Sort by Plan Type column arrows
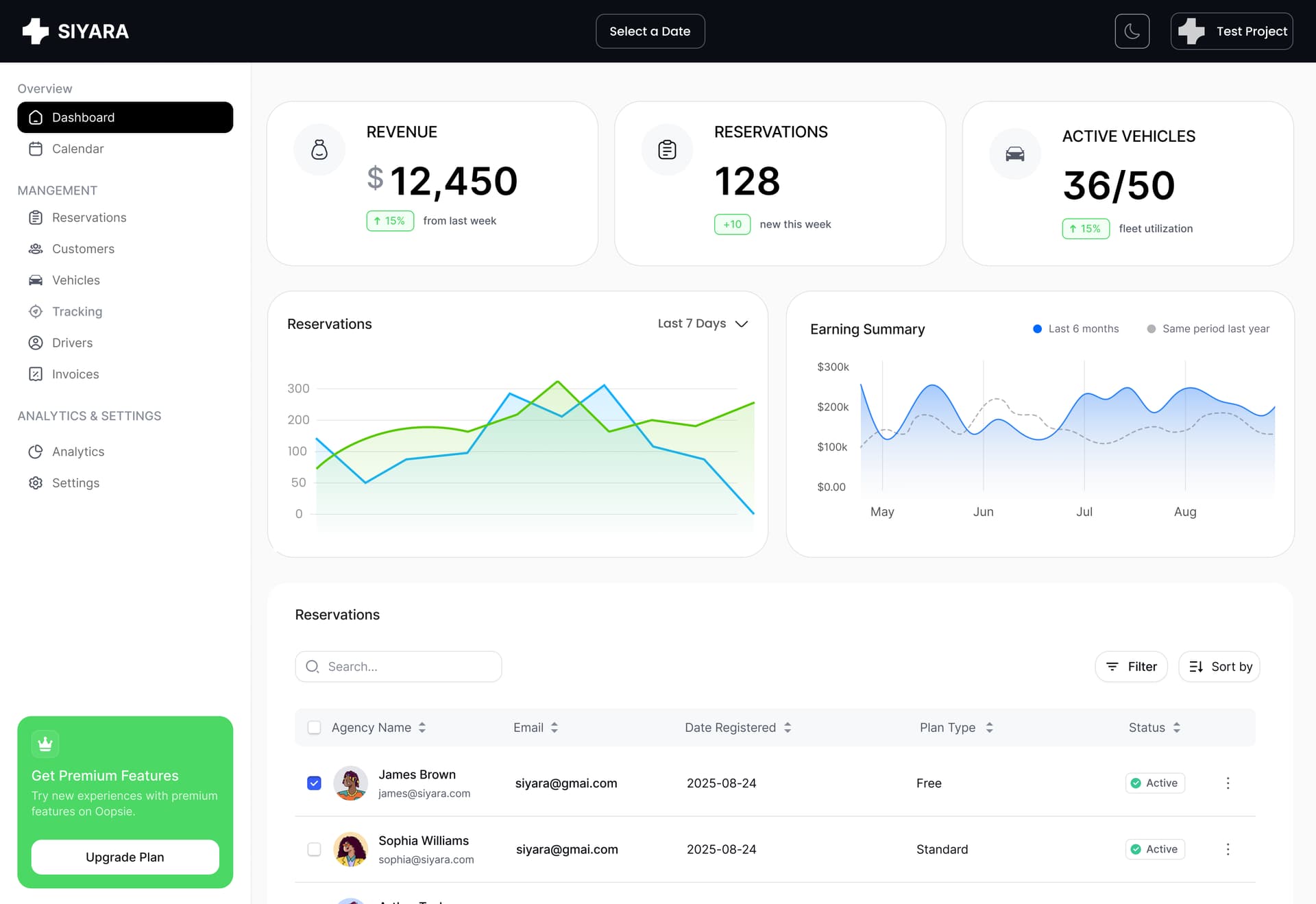Image resolution: width=1316 pixels, height=904 pixels. [989, 727]
